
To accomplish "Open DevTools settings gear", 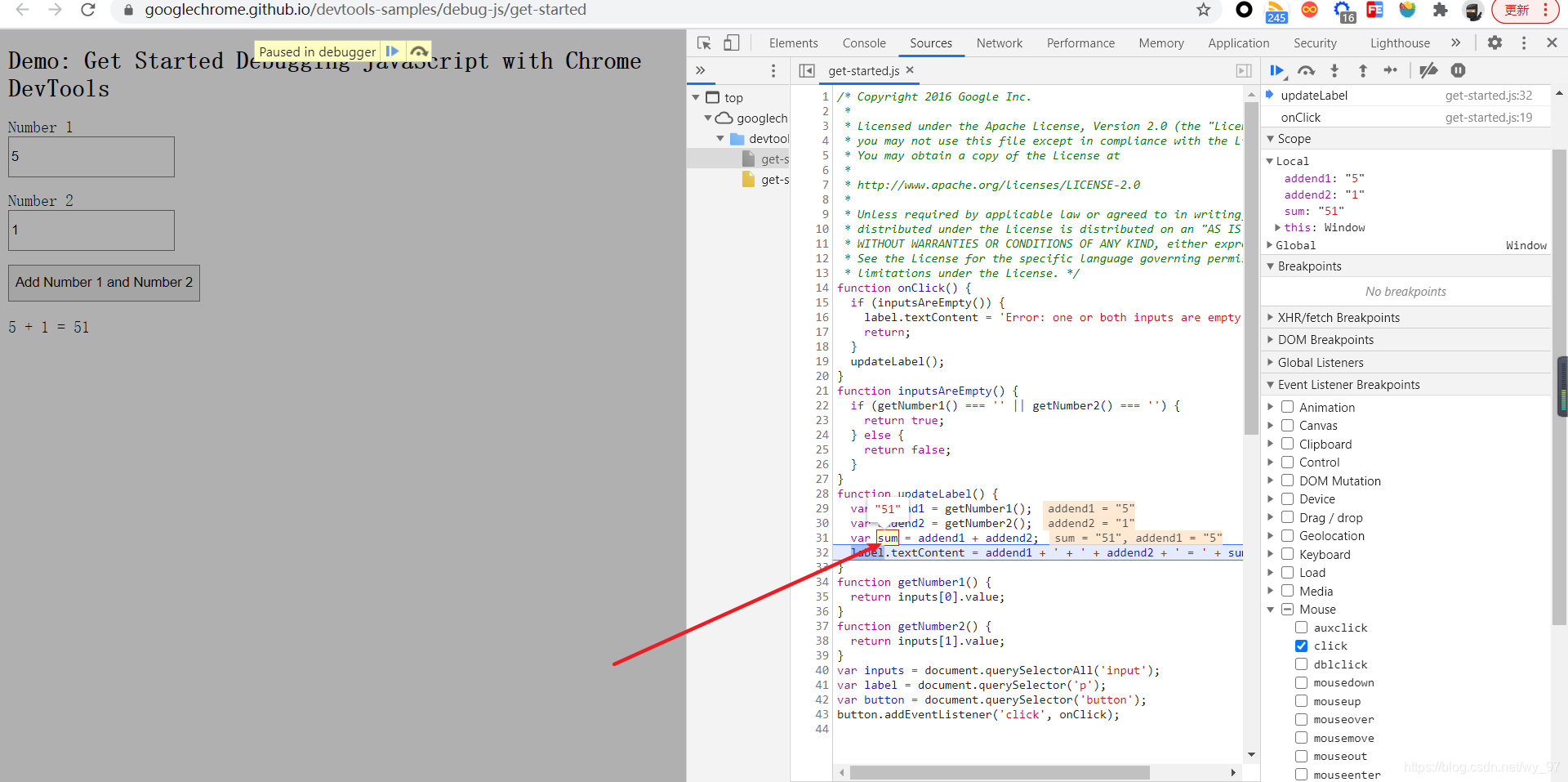I will pyautogui.click(x=1494, y=43).
